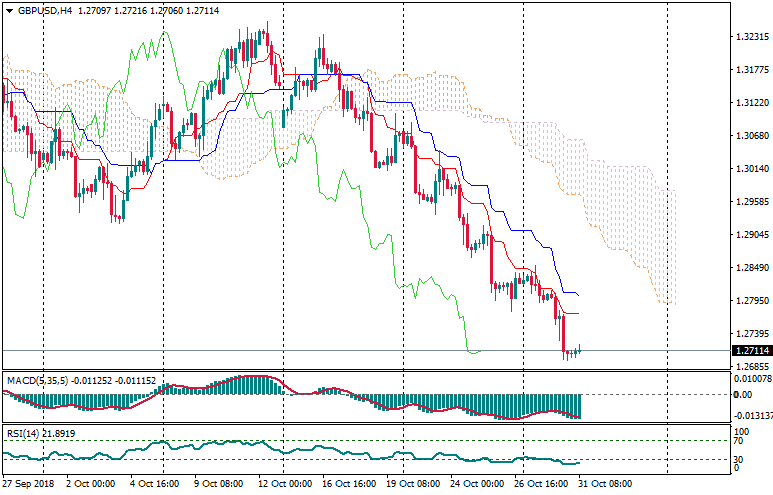Click the current price tag 1.27114
Viewport: 773px width, 495px height.
coord(750,351)
